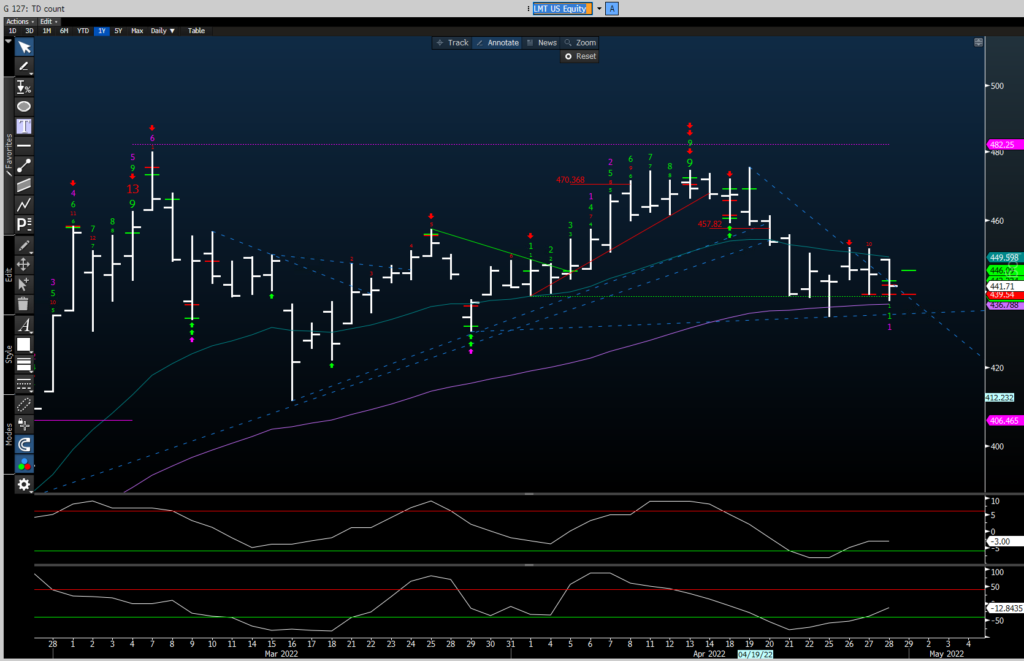Click the icon at chart top-right corner
1024x661 pixels.
[978, 42]
